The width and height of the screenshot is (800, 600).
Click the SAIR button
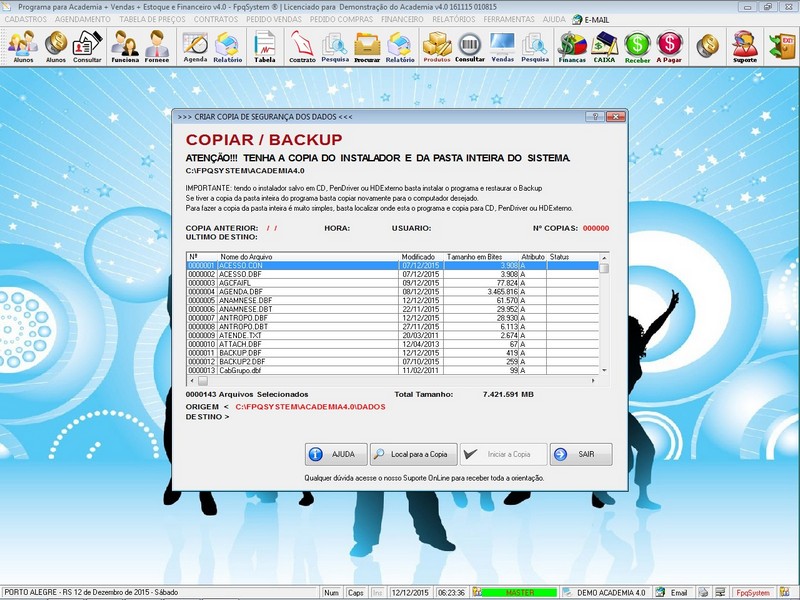coord(581,454)
